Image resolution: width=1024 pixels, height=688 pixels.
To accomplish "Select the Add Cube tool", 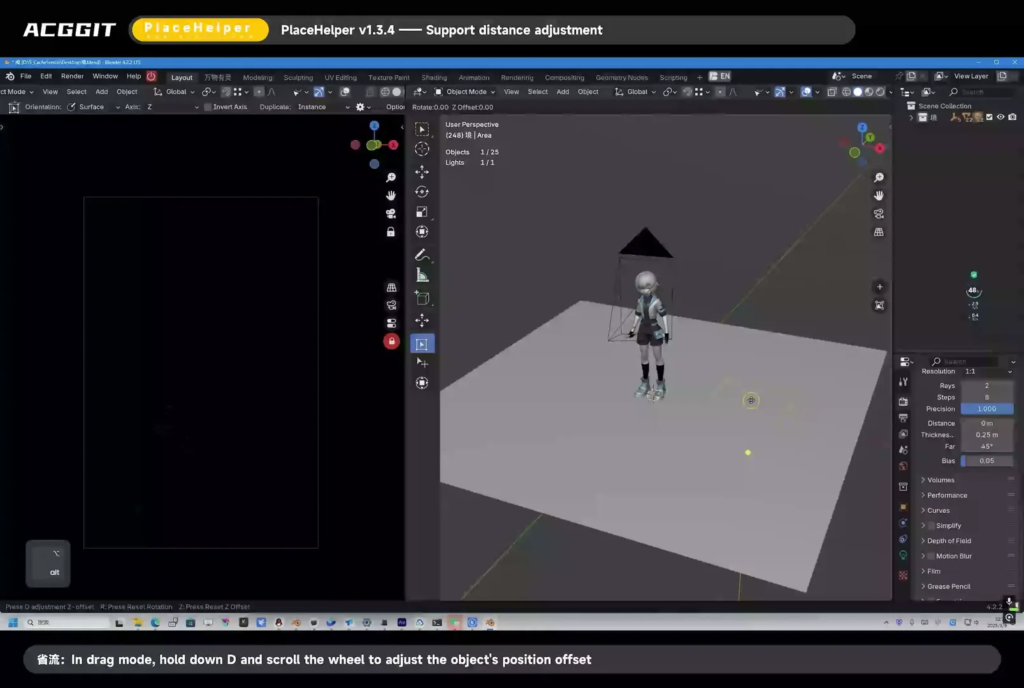I will [422, 298].
